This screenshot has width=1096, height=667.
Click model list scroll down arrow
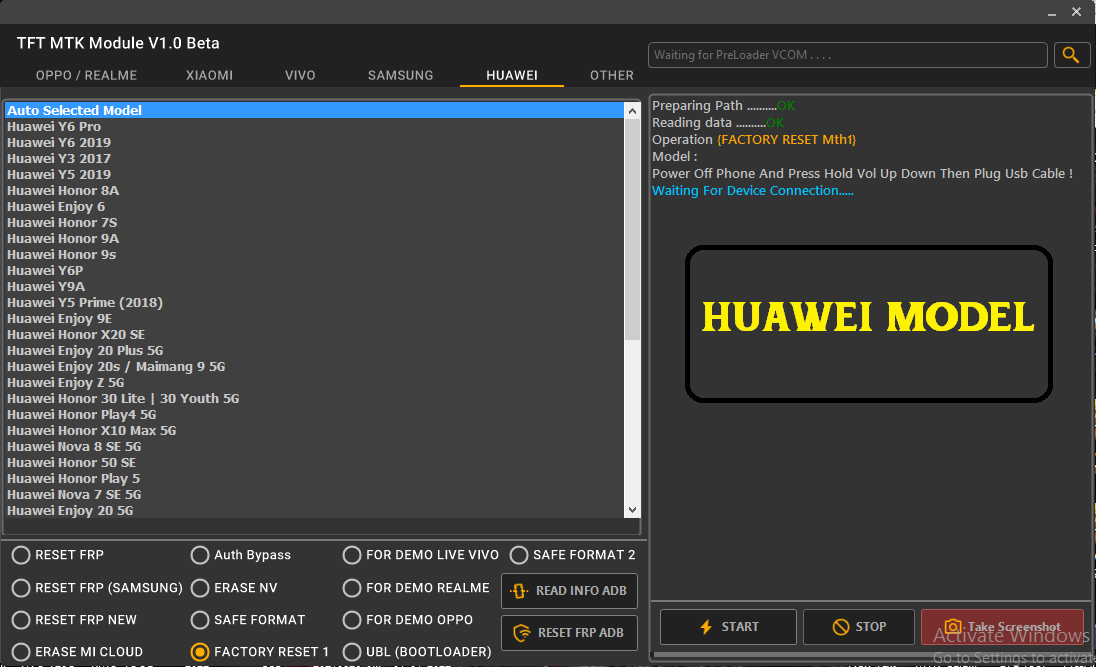click(x=632, y=510)
